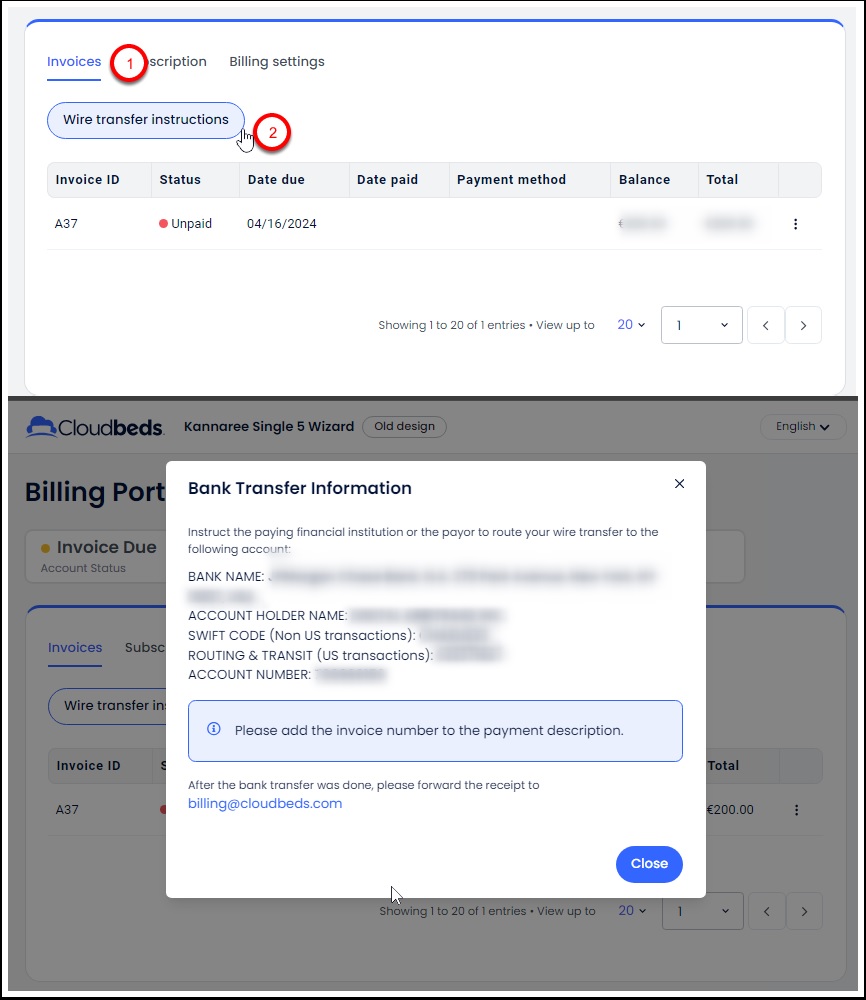Viewport: 866px width, 1000px height.
Task: Click the Cloudbeds logo in the header
Action: (95, 427)
